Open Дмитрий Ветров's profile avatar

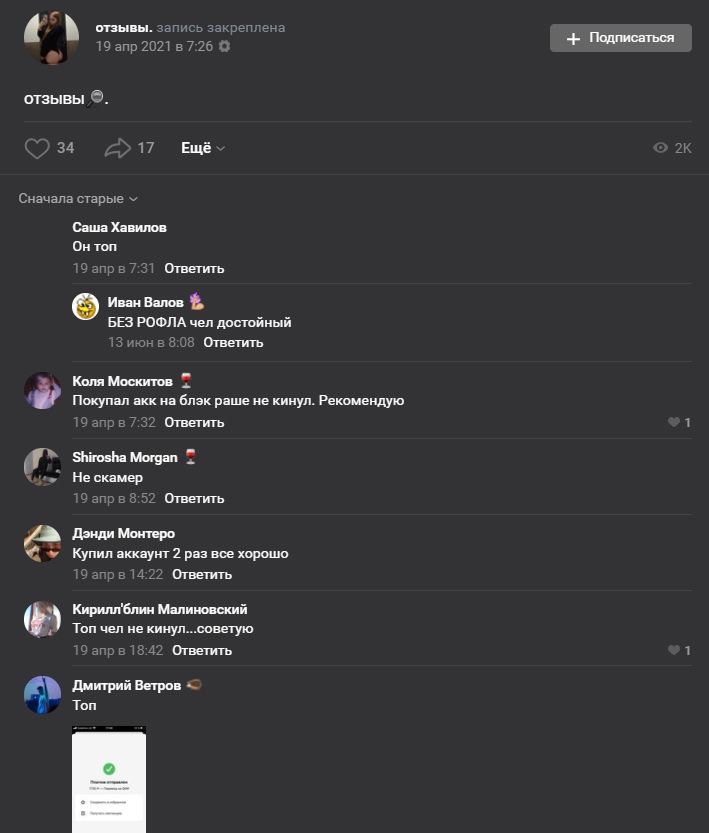[42, 694]
